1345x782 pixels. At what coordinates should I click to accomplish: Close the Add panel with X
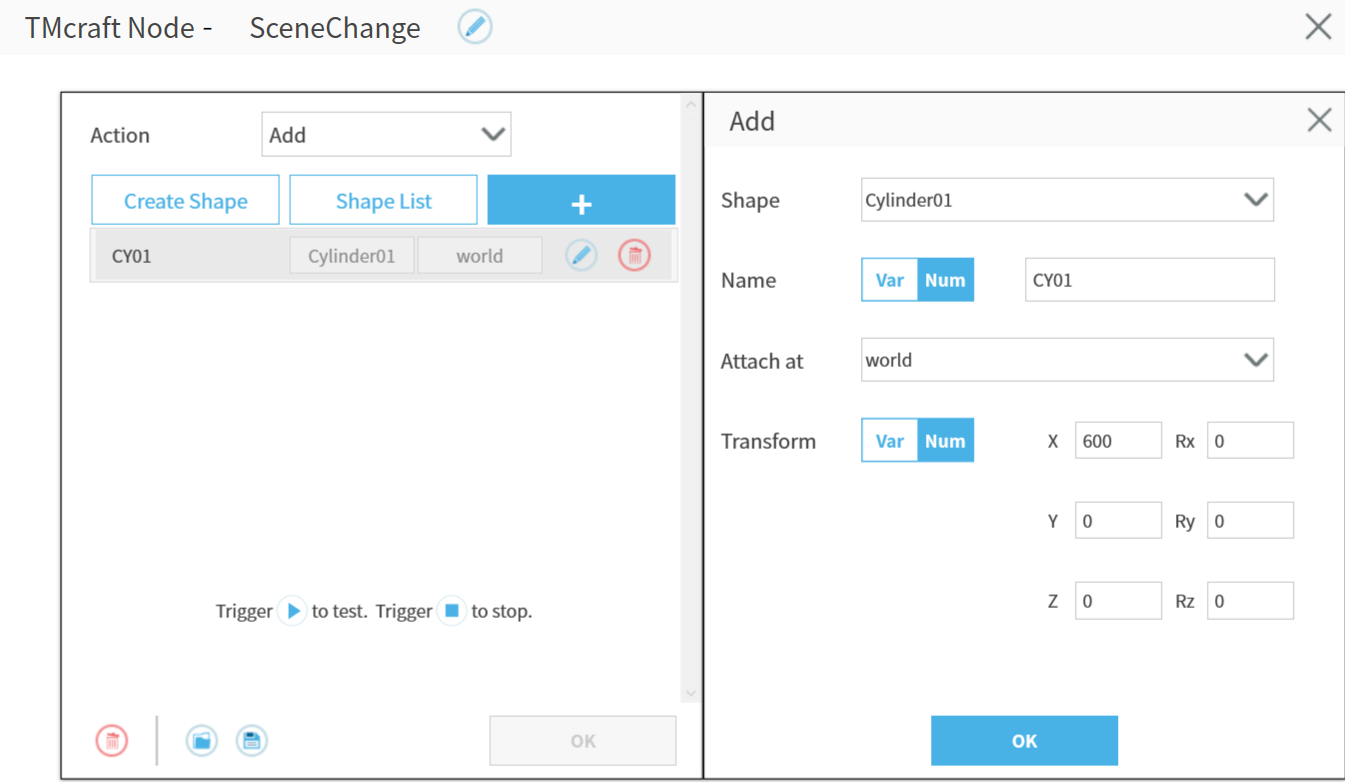point(1319,121)
